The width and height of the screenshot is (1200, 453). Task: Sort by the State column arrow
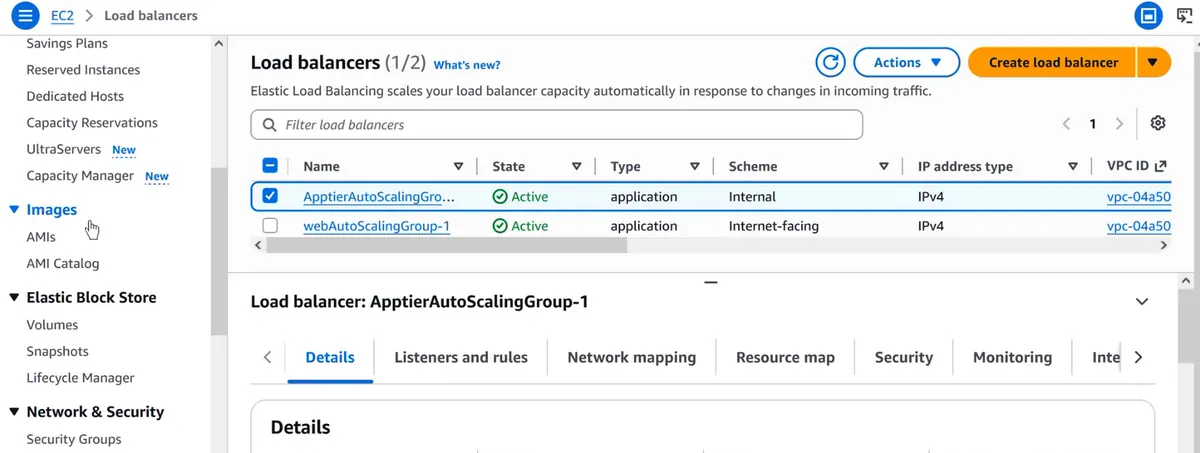[577, 167]
